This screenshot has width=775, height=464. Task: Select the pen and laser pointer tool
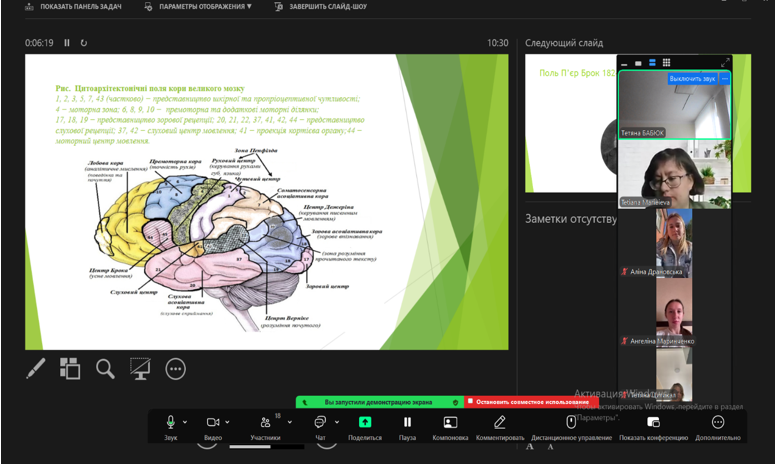coord(35,368)
